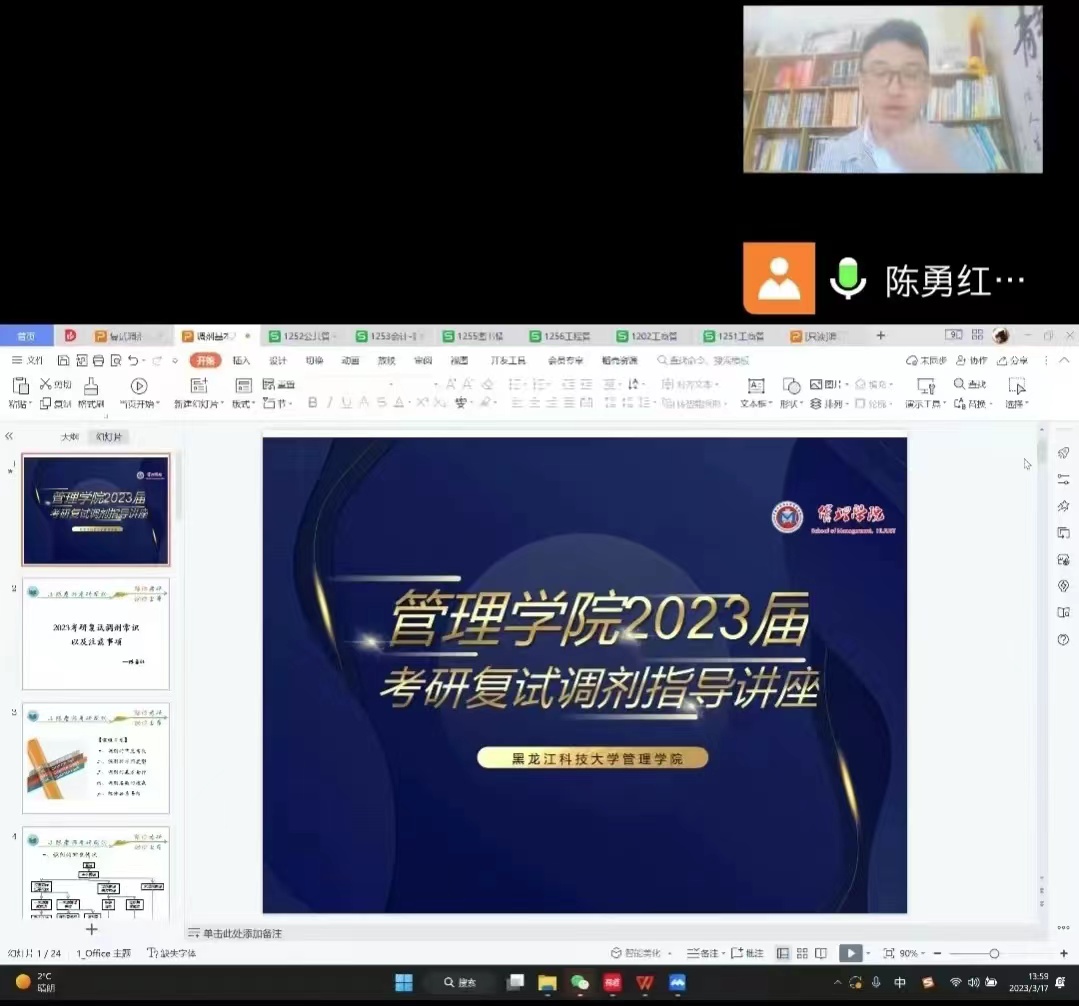Switch to slide sorter view in the status bar

click(x=802, y=953)
